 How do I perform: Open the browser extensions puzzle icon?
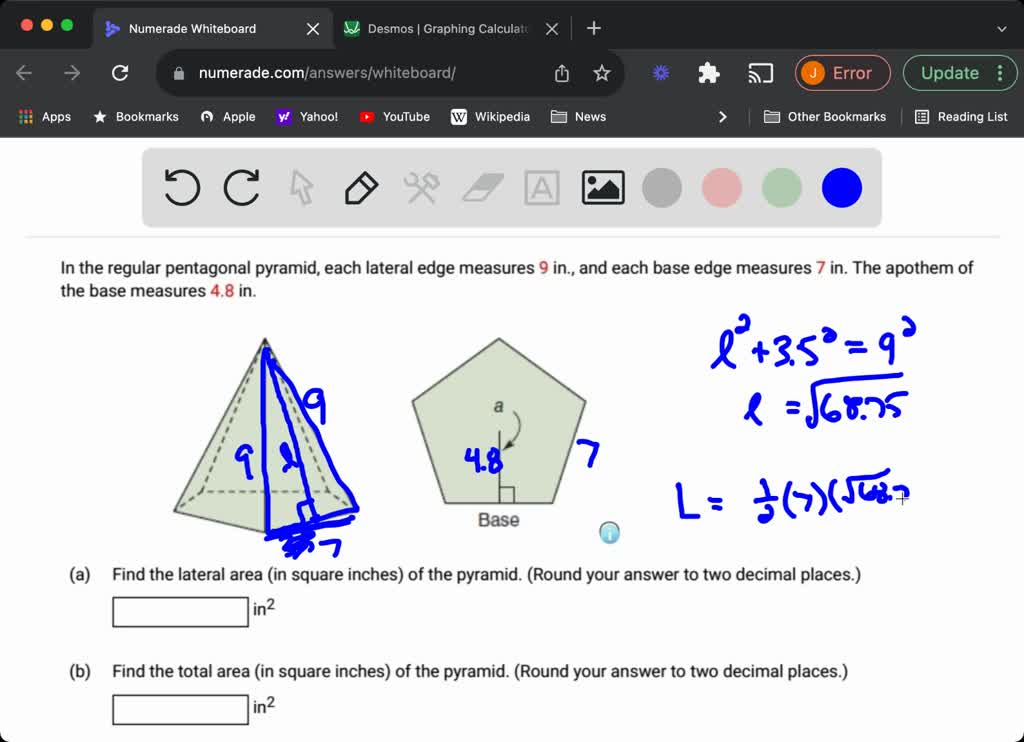pyautogui.click(x=708, y=73)
